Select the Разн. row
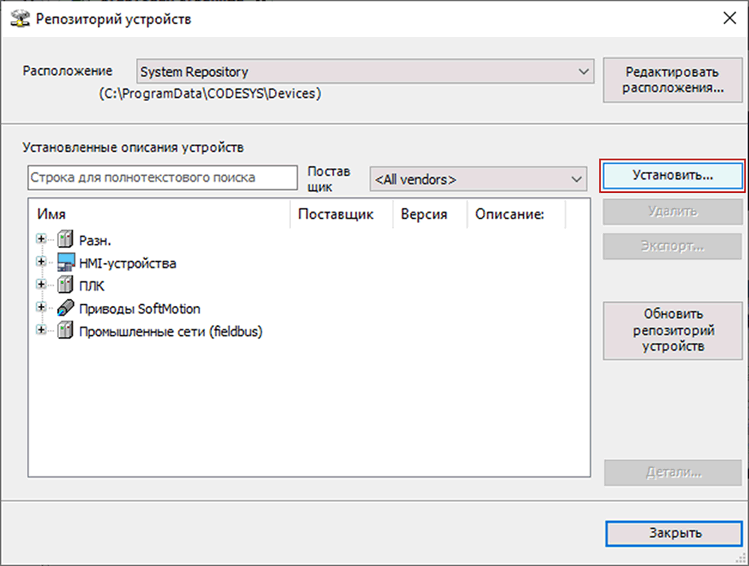The height and width of the screenshot is (566, 749). (x=95, y=240)
